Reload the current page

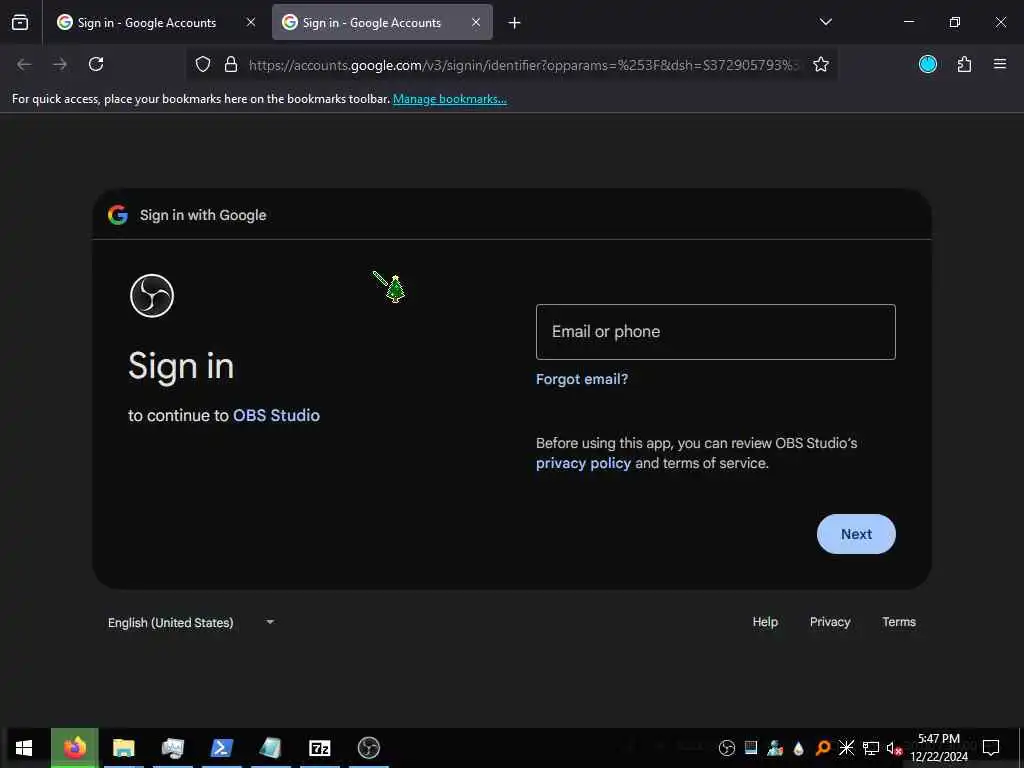pos(96,64)
